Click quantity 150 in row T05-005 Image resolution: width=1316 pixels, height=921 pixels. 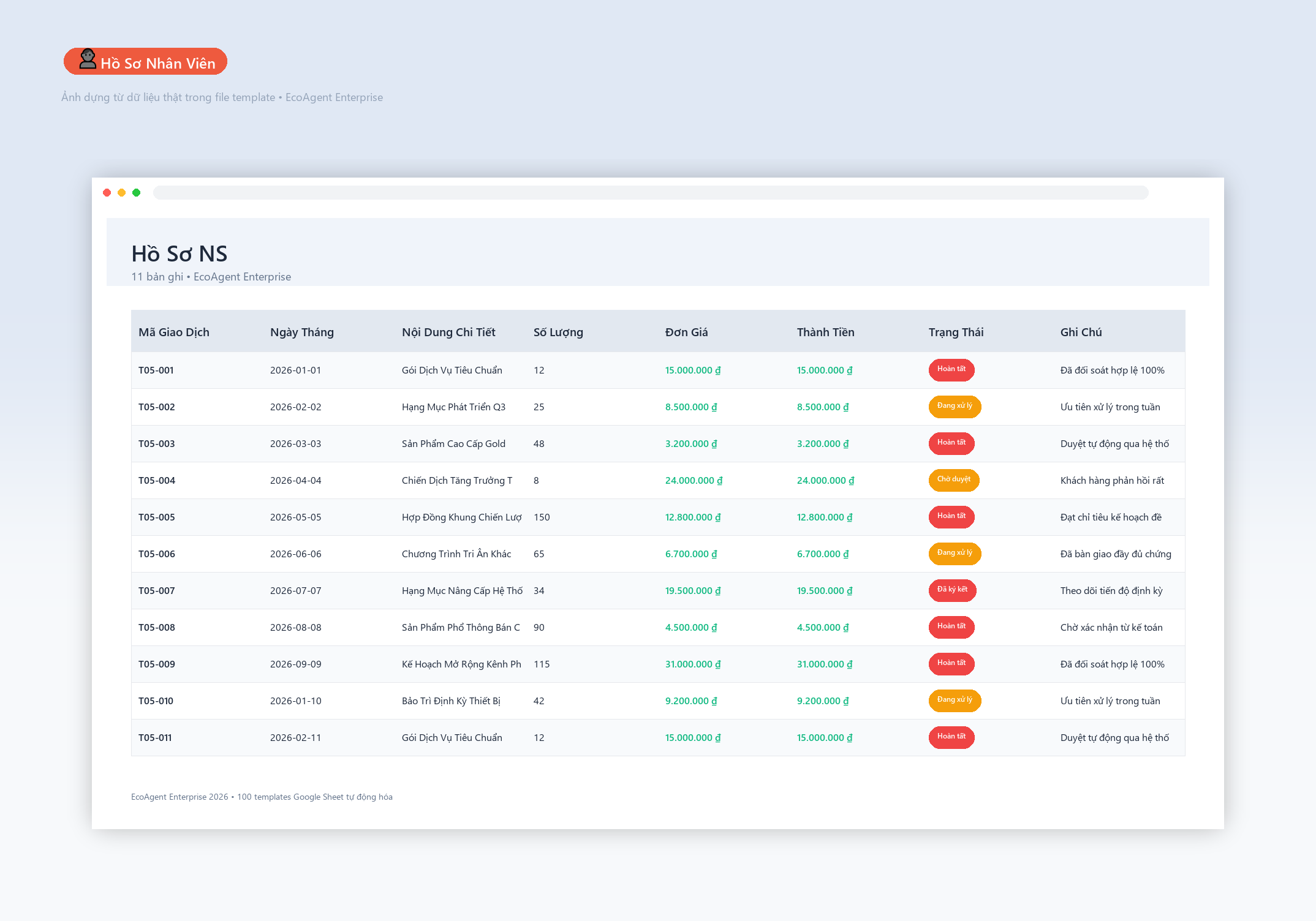(x=542, y=517)
